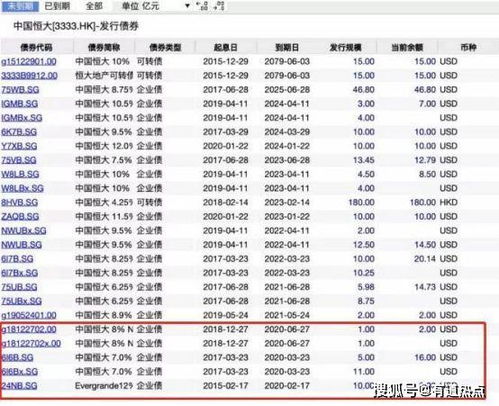
Task: Select current balance 16.00 in 6I6B.SG row
Action: coord(425,358)
